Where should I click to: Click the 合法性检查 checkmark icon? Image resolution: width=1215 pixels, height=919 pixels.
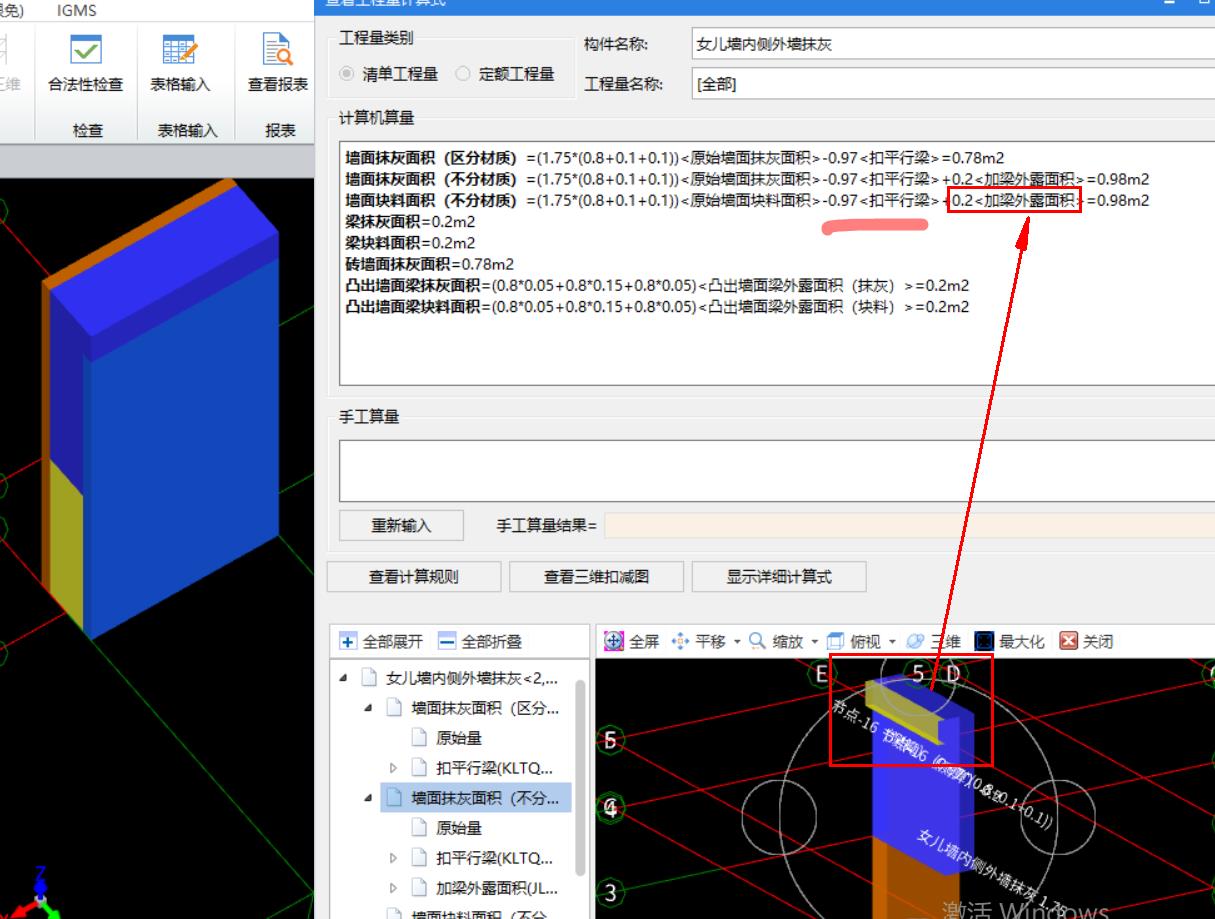86,49
